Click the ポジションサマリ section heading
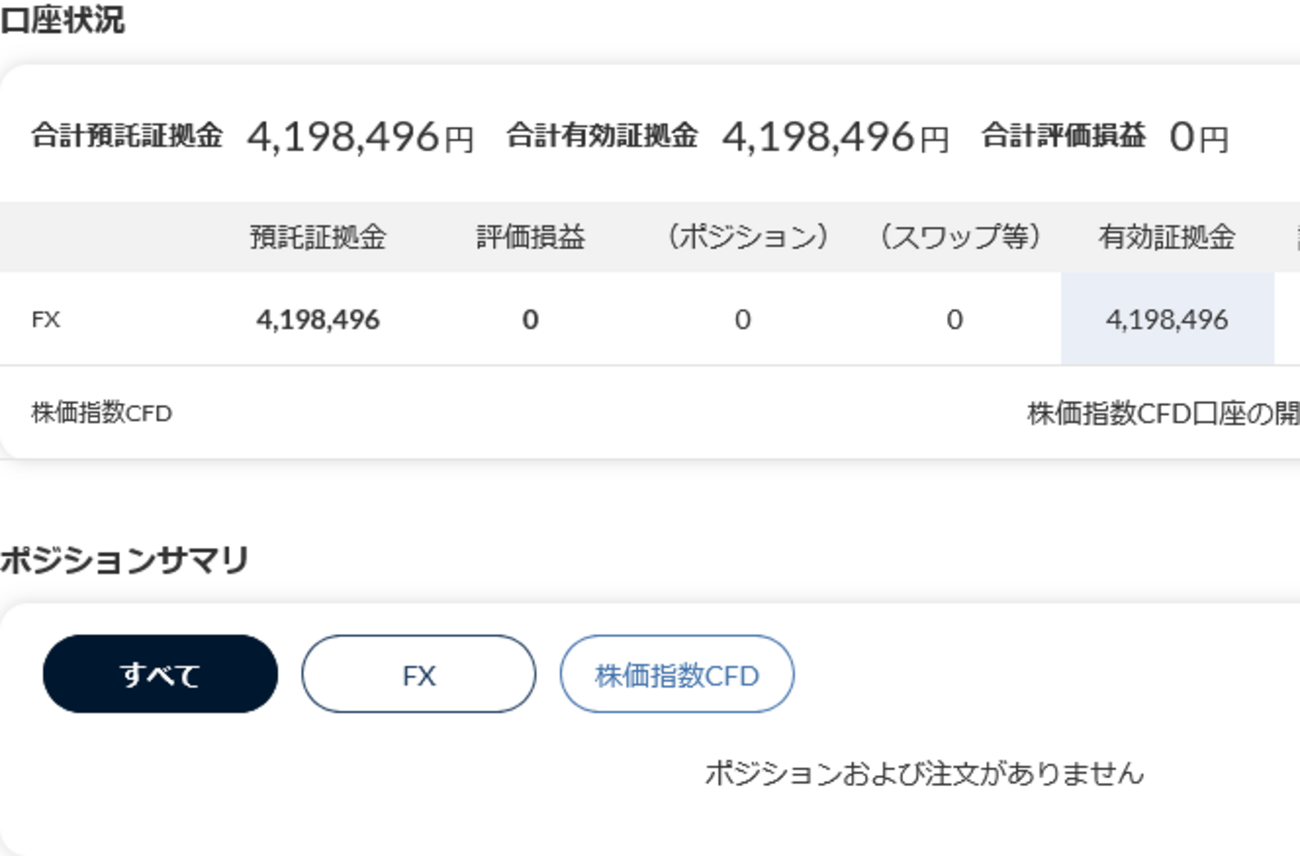 (x=124, y=561)
